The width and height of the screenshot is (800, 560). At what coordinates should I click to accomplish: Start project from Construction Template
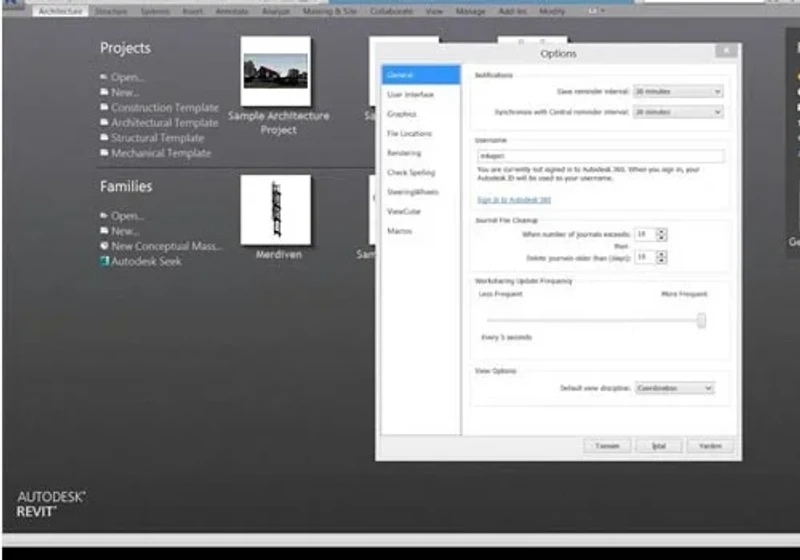[x=165, y=108]
